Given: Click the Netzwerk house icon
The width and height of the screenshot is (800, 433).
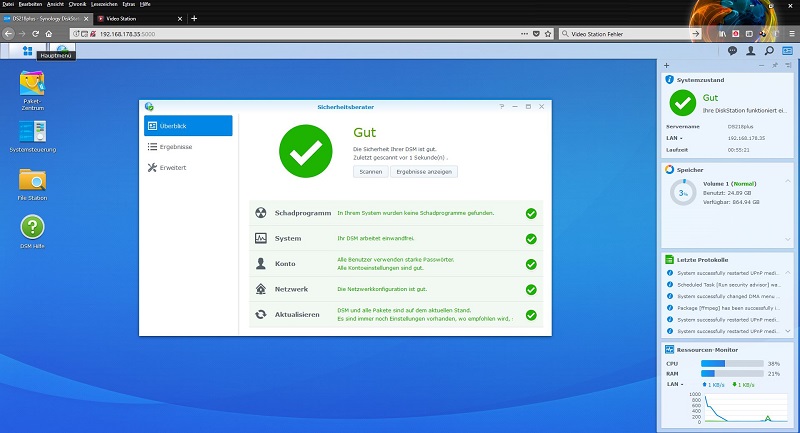Looking at the screenshot, I should (261, 289).
